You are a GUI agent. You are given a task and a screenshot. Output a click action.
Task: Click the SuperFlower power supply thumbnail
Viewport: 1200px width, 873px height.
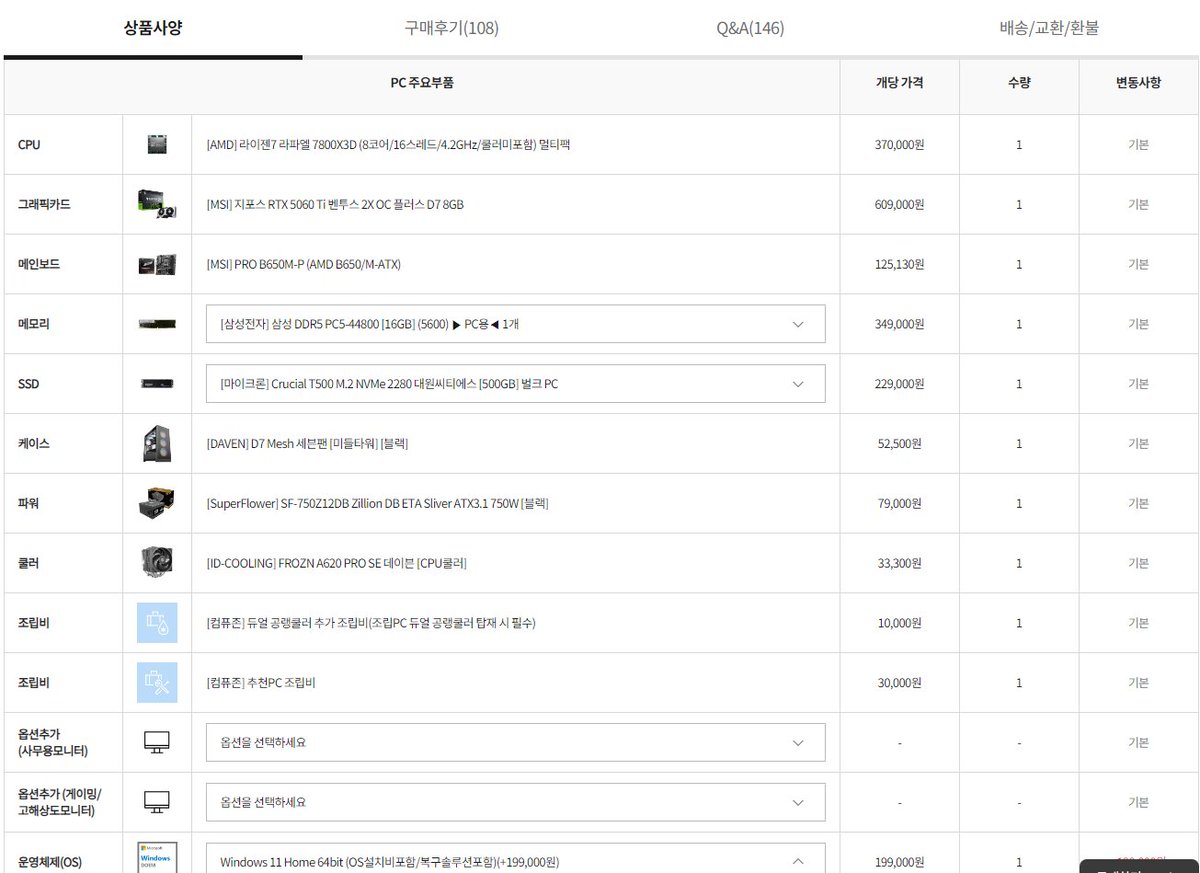[x=157, y=503]
